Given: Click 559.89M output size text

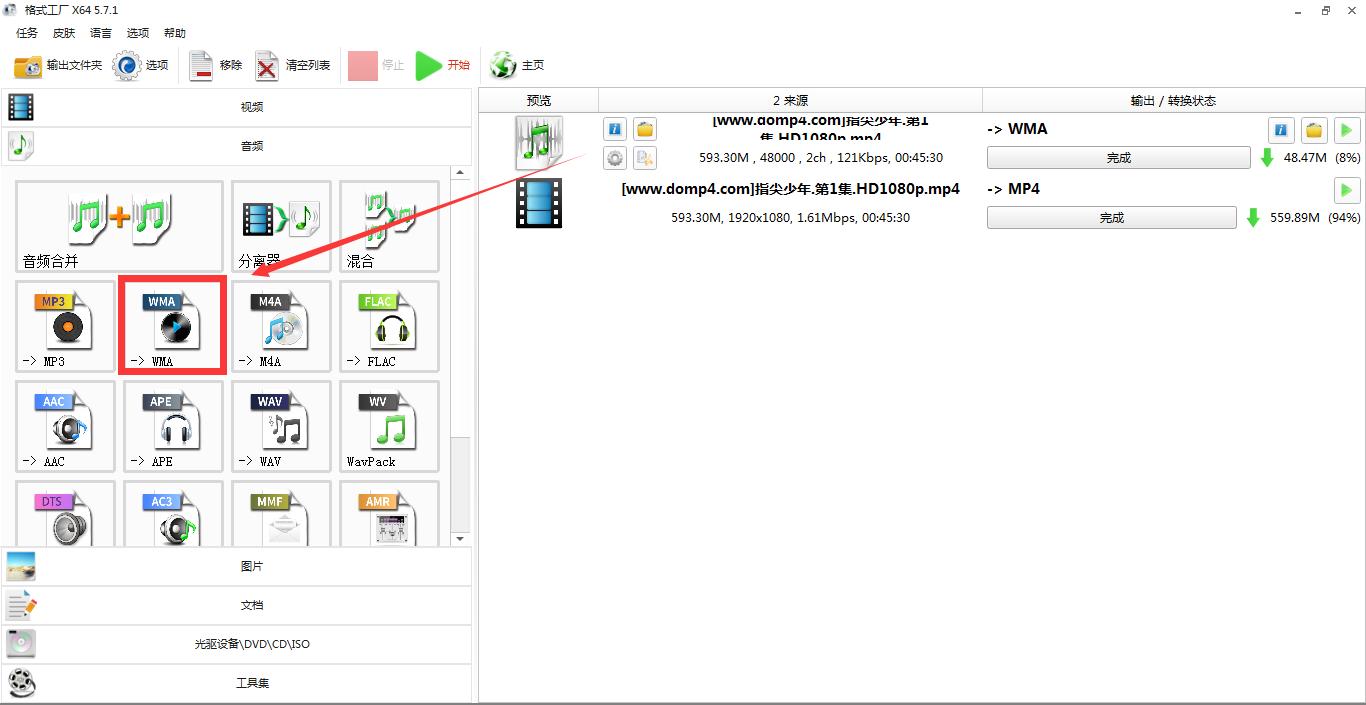Looking at the screenshot, I should [1295, 218].
